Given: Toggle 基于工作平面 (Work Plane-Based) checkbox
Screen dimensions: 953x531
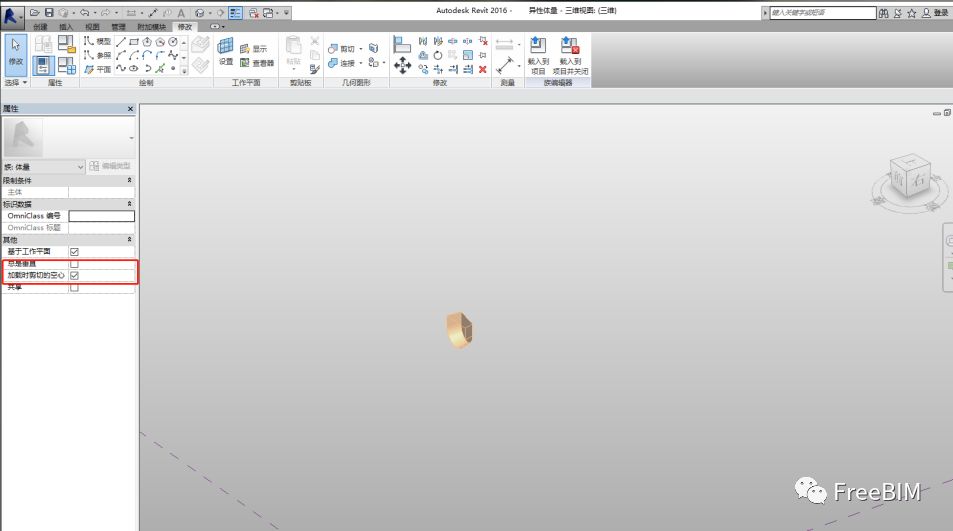Looking at the screenshot, I should (74, 252).
